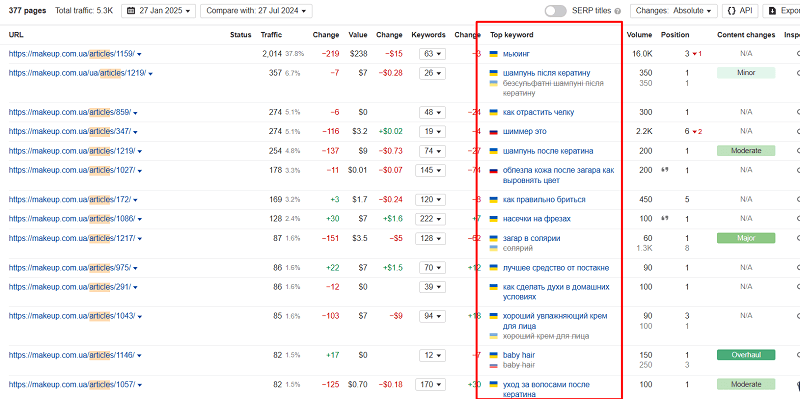
Task: Click the Moderate badge for articles/1057/
Action: pos(746,384)
